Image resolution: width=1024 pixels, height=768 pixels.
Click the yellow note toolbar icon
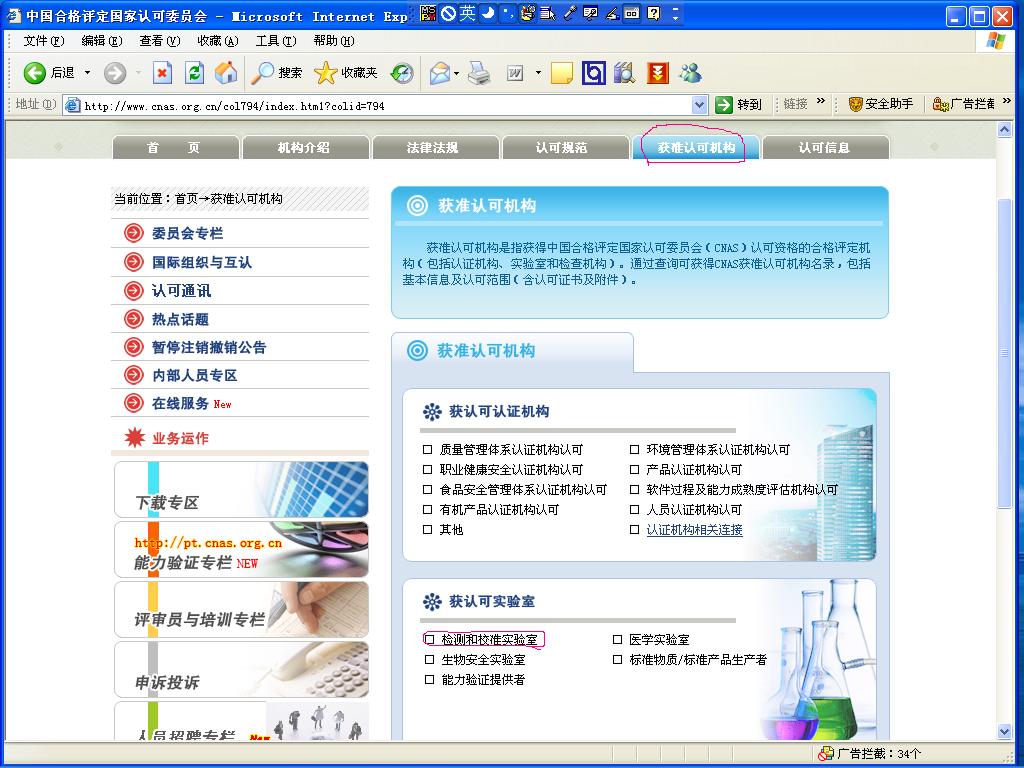pos(562,72)
